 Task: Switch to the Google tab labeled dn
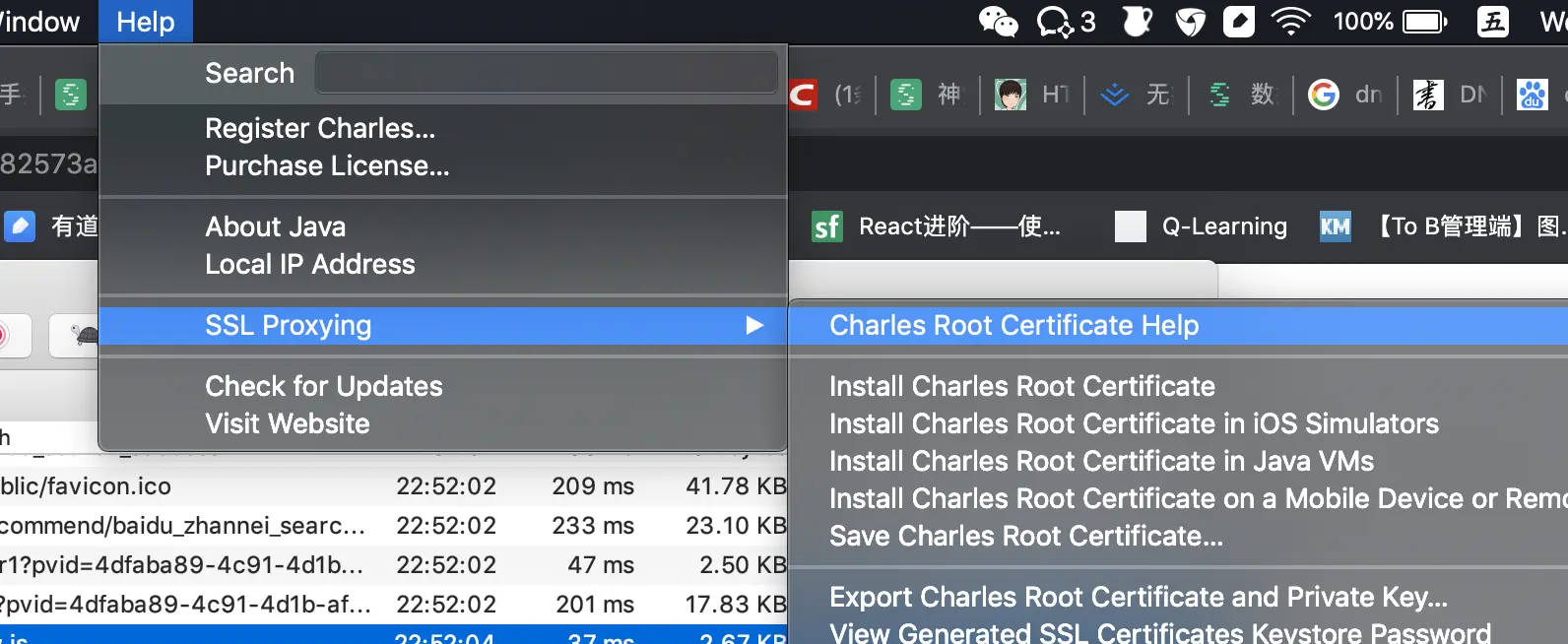(1344, 95)
